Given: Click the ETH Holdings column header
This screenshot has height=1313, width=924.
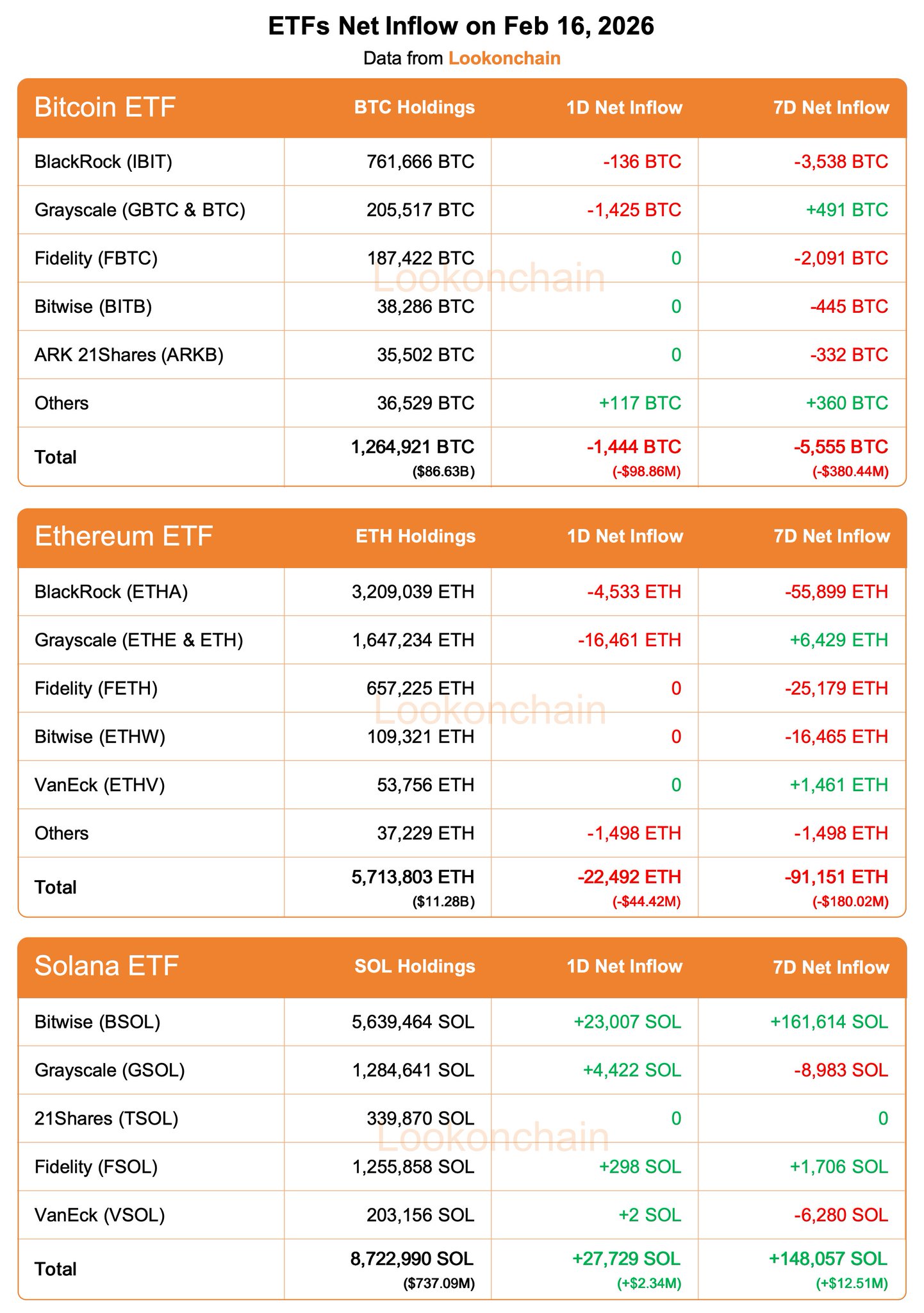Looking at the screenshot, I should coord(415,536).
